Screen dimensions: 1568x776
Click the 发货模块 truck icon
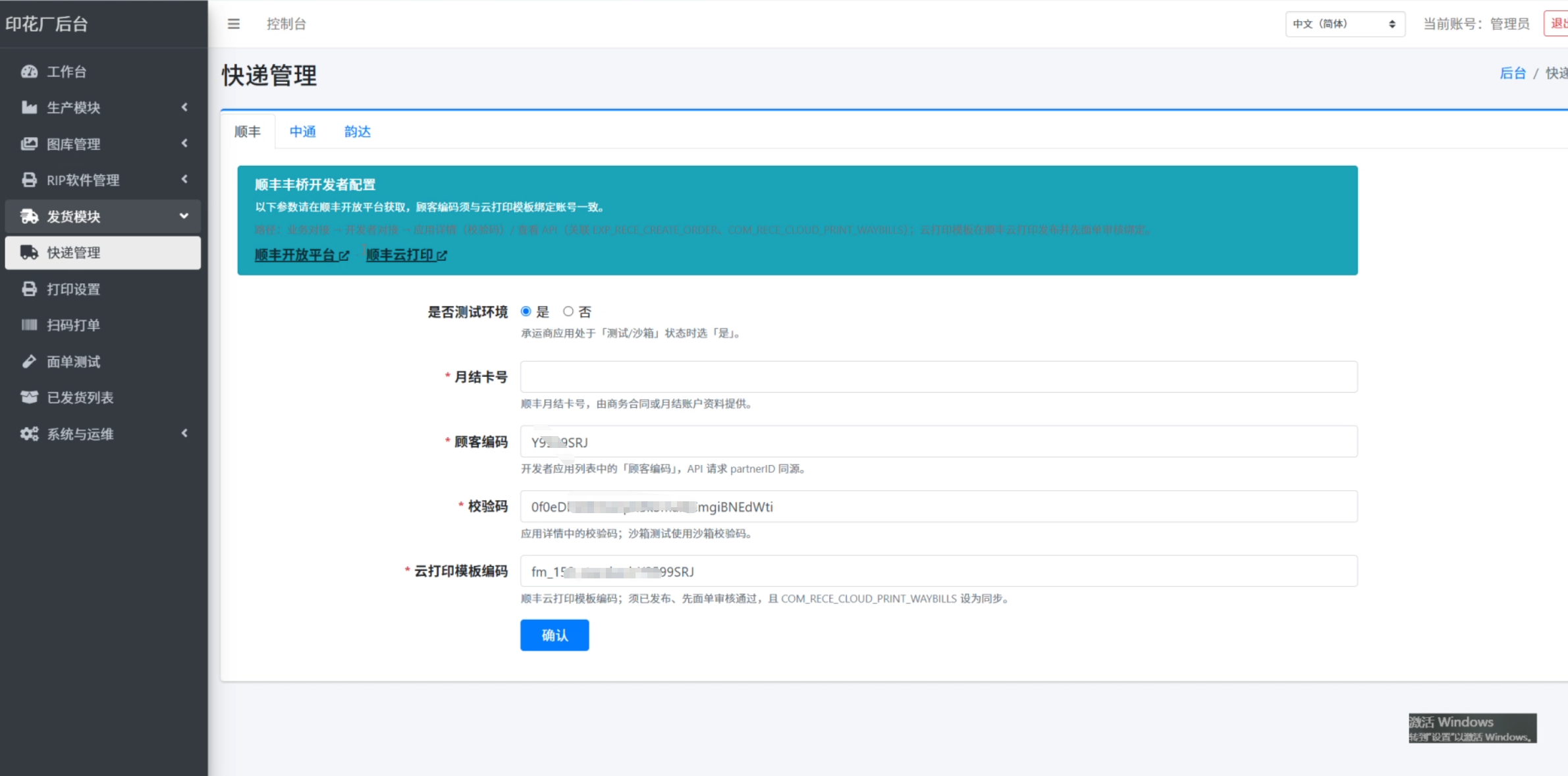(x=29, y=216)
